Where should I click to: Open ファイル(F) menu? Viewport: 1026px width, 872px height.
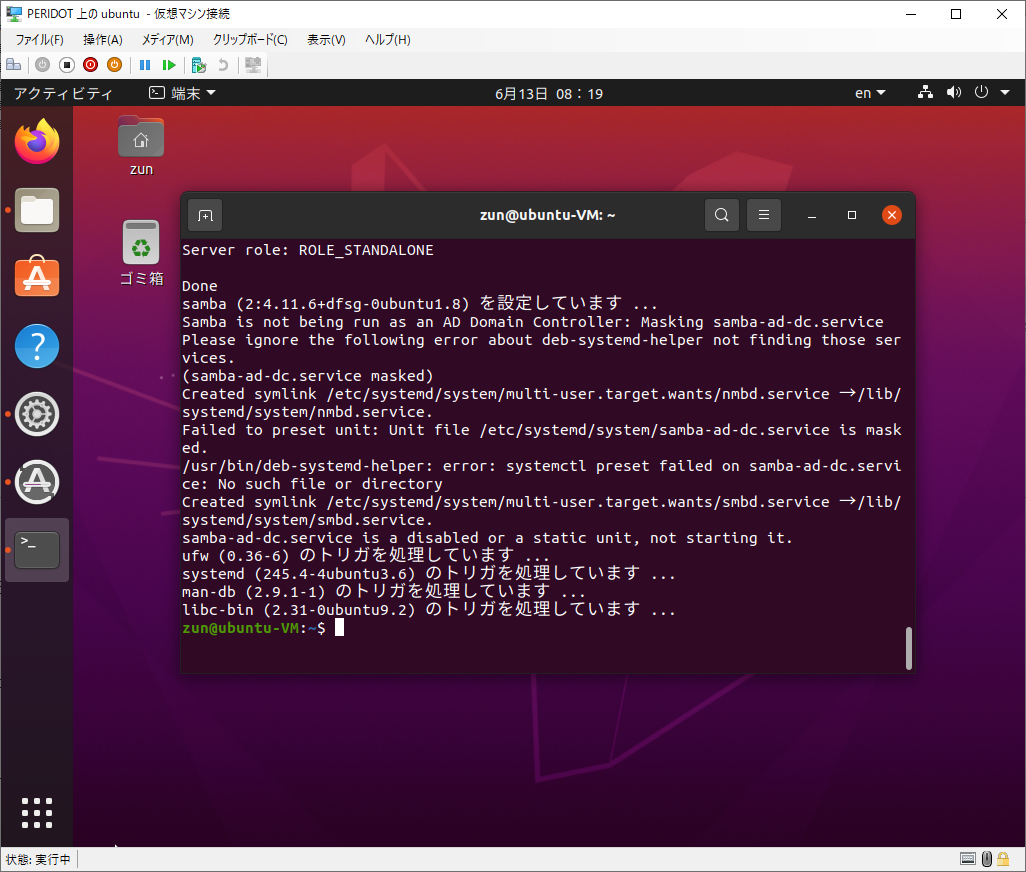[39, 40]
